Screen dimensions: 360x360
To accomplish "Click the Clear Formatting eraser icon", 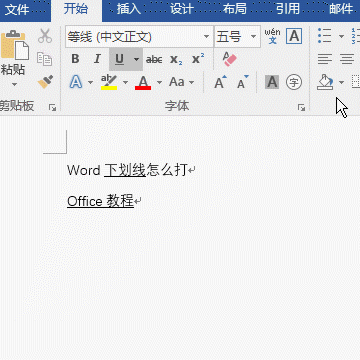I will pos(229,59).
